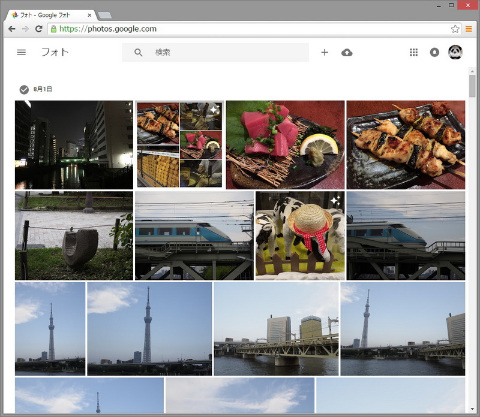Open the notifications bell icon
The height and width of the screenshot is (417, 480).
click(x=434, y=52)
